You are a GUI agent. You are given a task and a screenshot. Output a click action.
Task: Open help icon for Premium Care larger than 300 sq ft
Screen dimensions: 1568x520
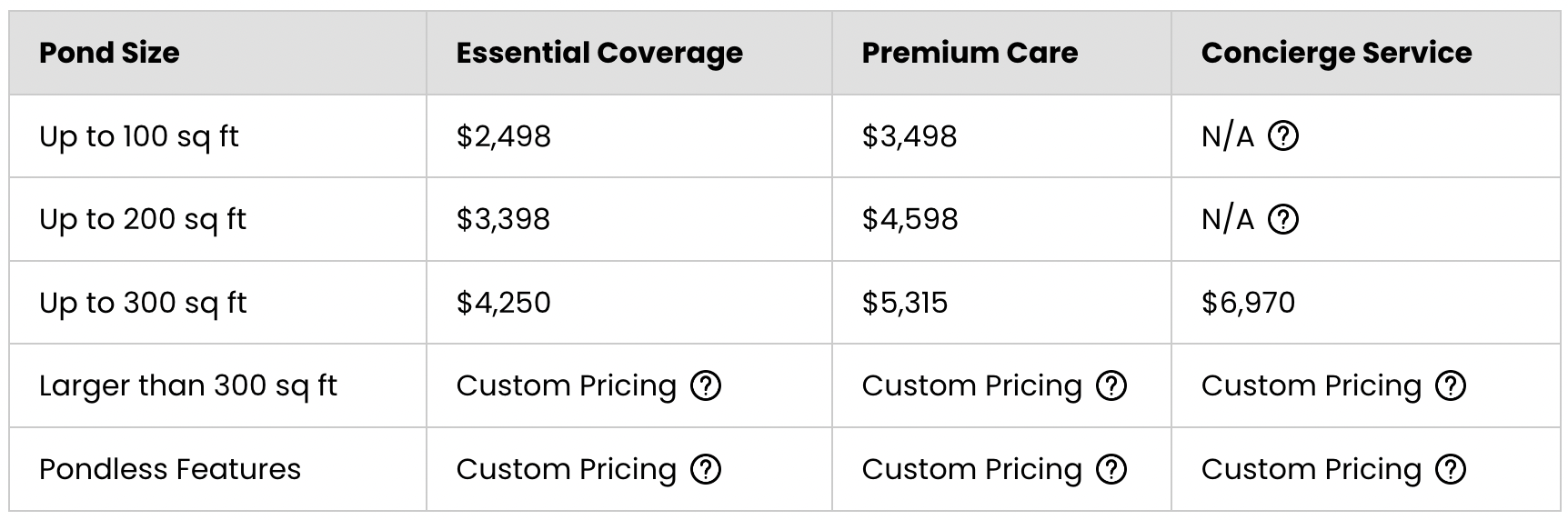coord(1111,385)
